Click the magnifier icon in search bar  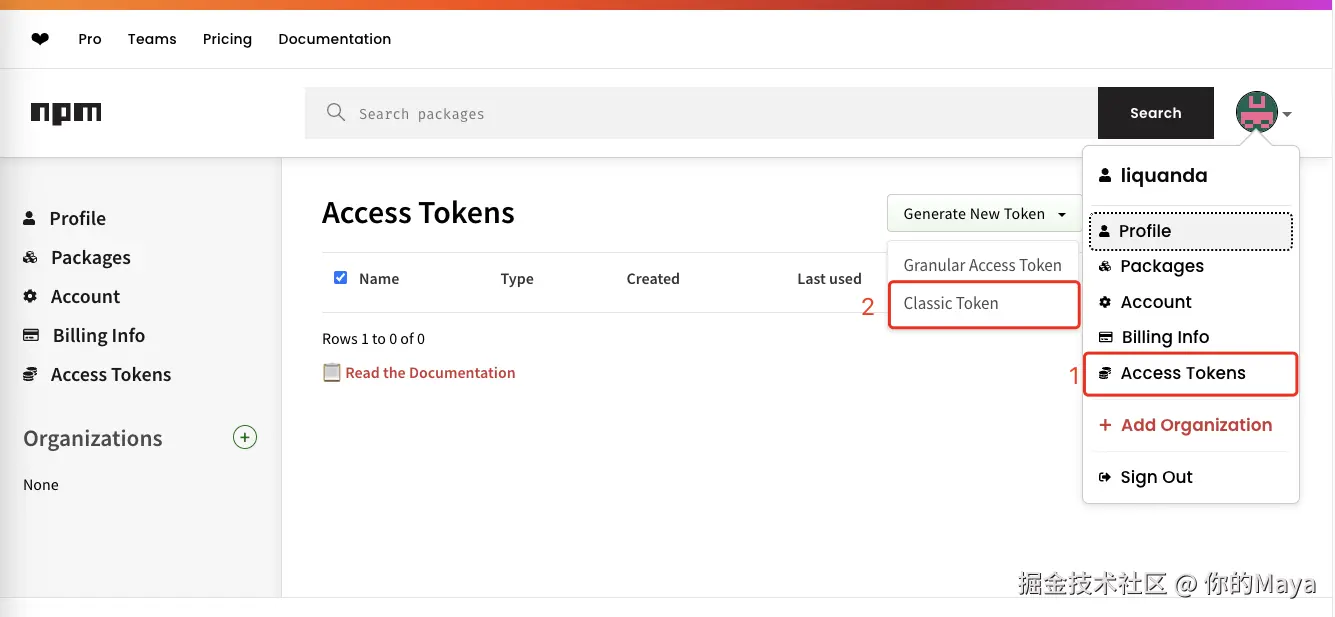click(x=336, y=113)
